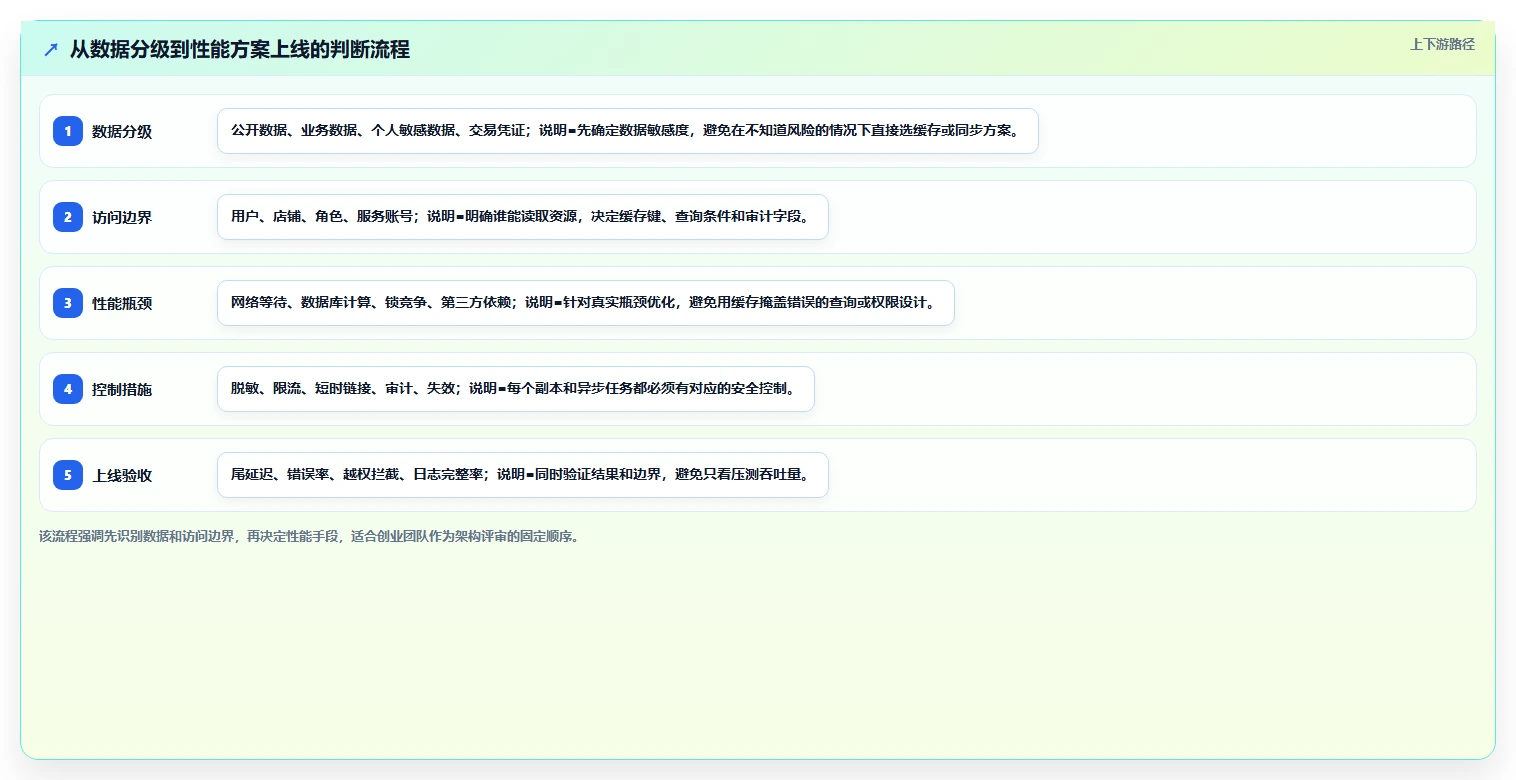Viewport: 1516px width, 780px height.
Task: Select the 控制措施 step label
Action: [x=122, y=389]
